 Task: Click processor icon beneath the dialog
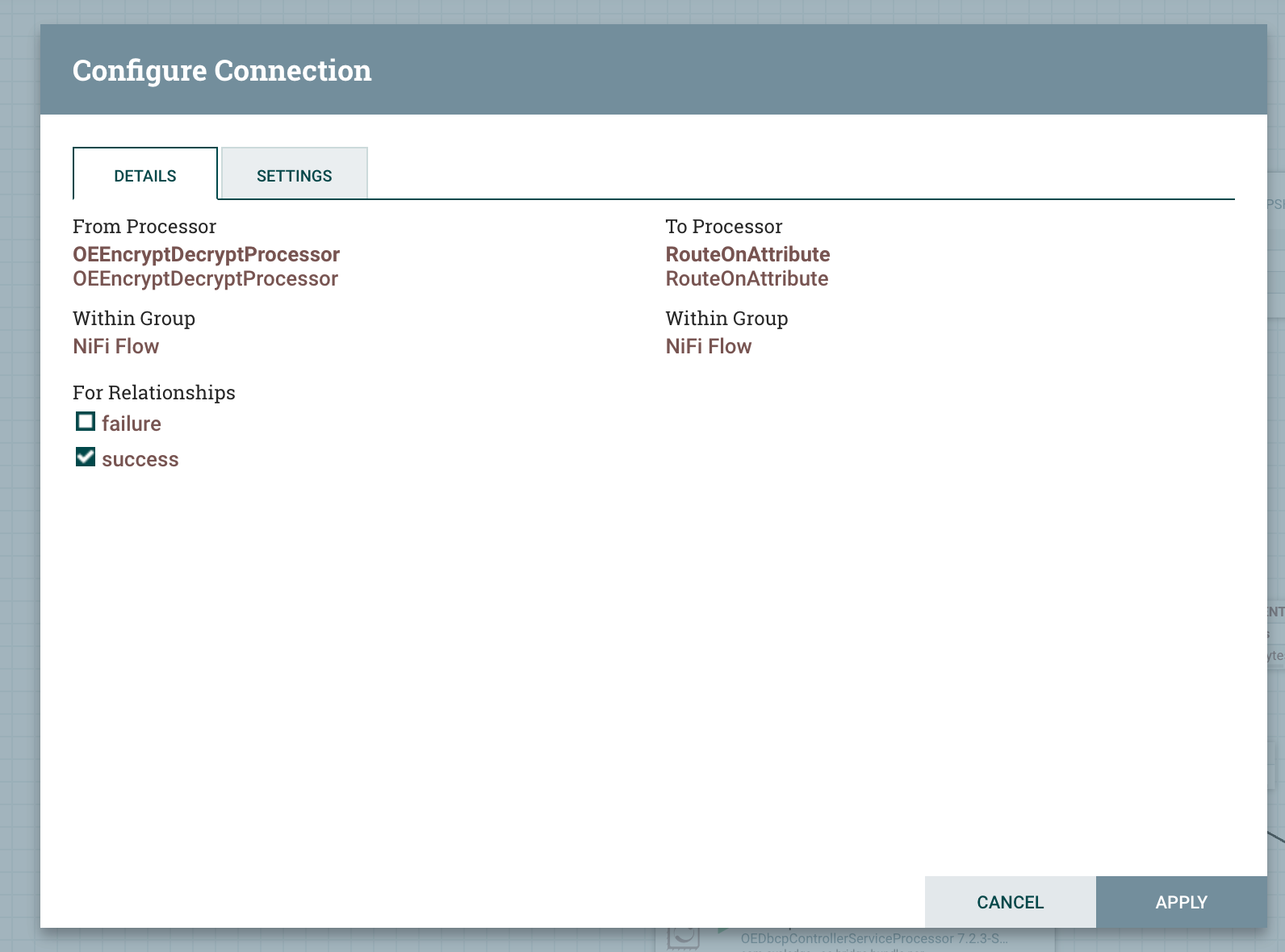click(683, 937)
